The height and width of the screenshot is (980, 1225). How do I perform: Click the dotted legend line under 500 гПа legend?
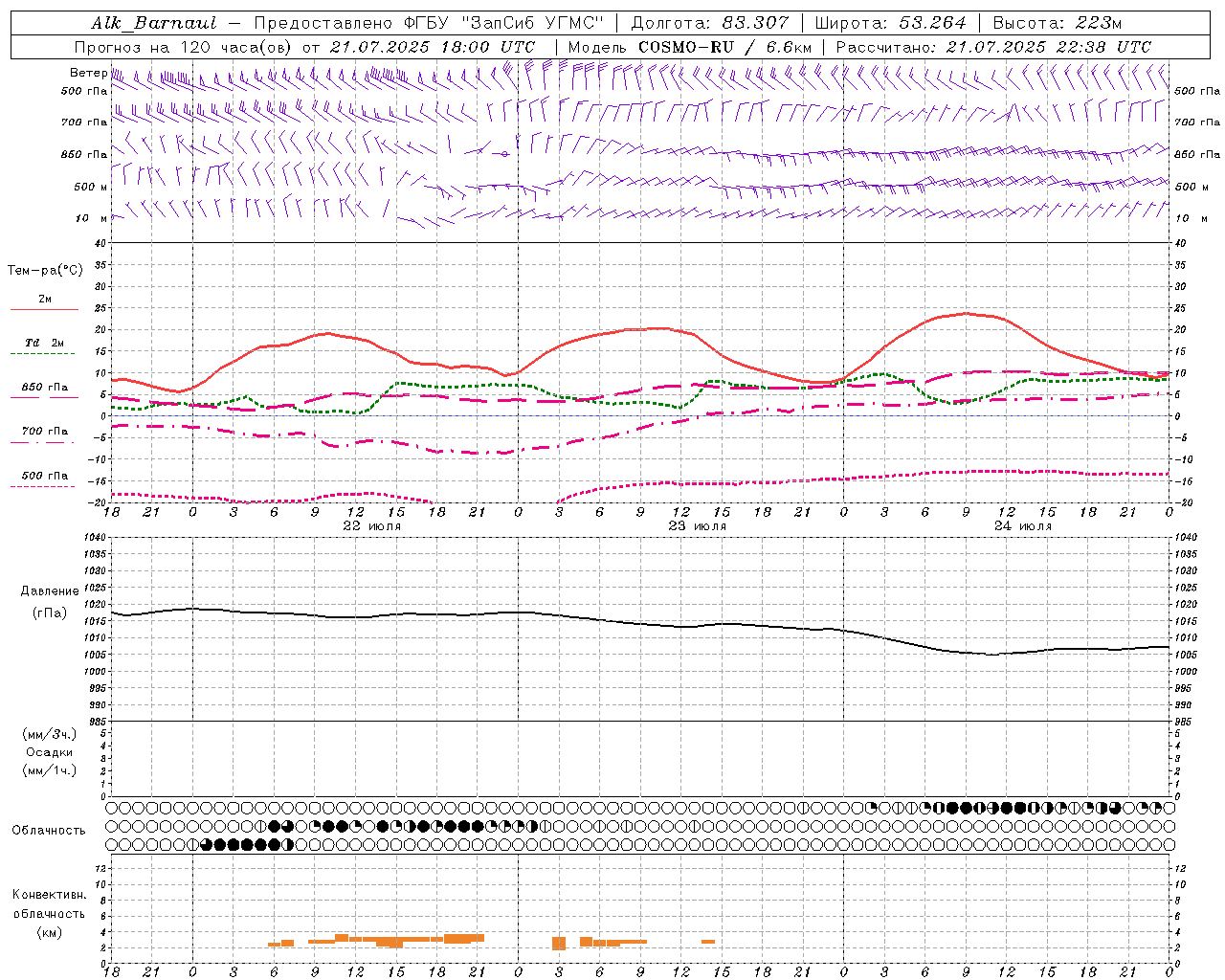point(42,487)
